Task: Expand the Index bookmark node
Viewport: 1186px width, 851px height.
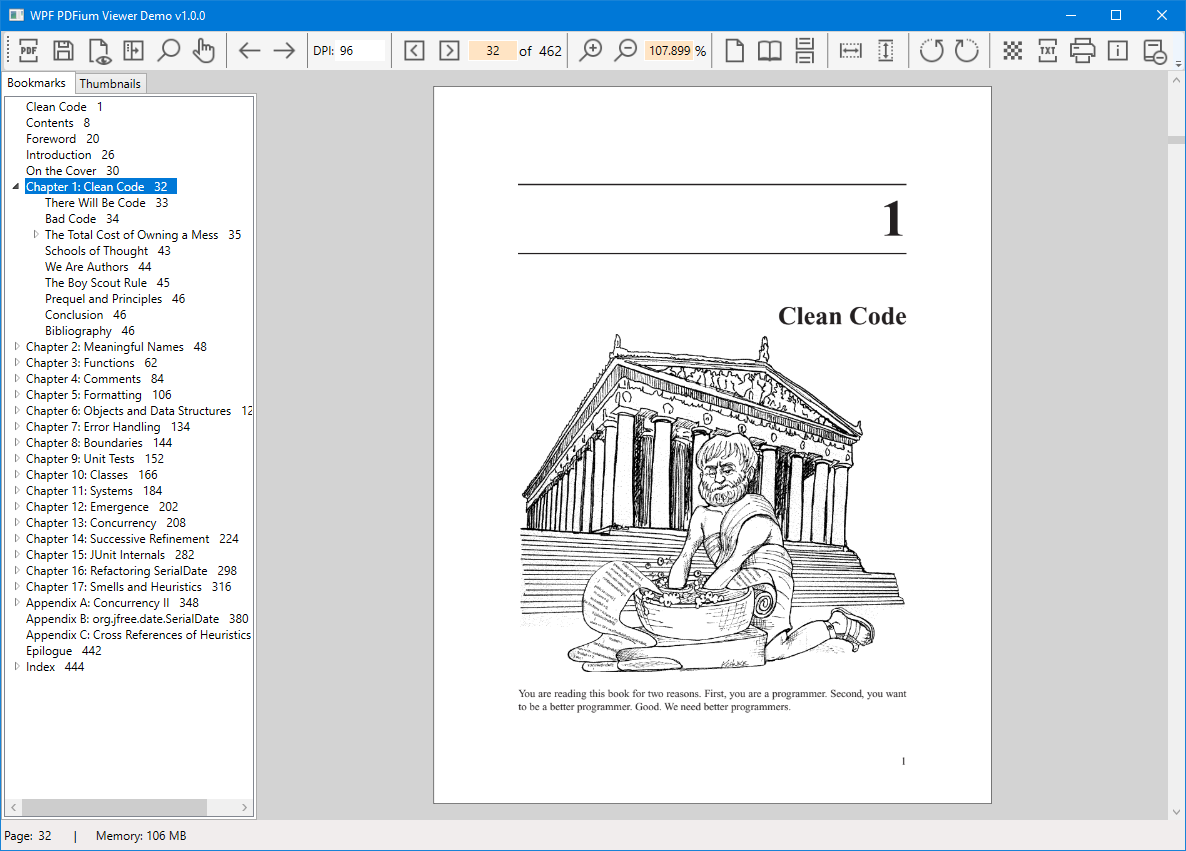Action: pyautogui.click(x=17, y=666)
